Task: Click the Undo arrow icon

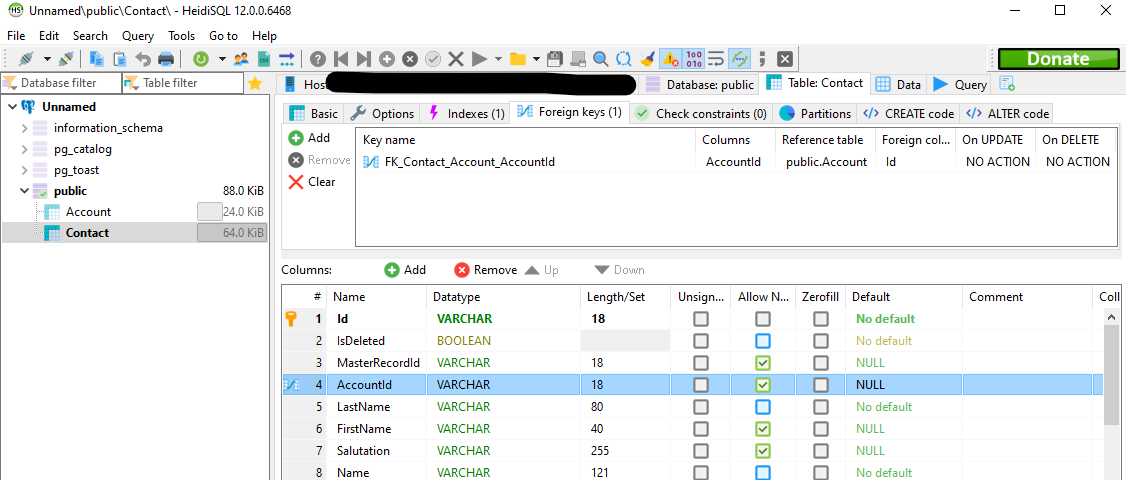Action: [x=143, y=58]
